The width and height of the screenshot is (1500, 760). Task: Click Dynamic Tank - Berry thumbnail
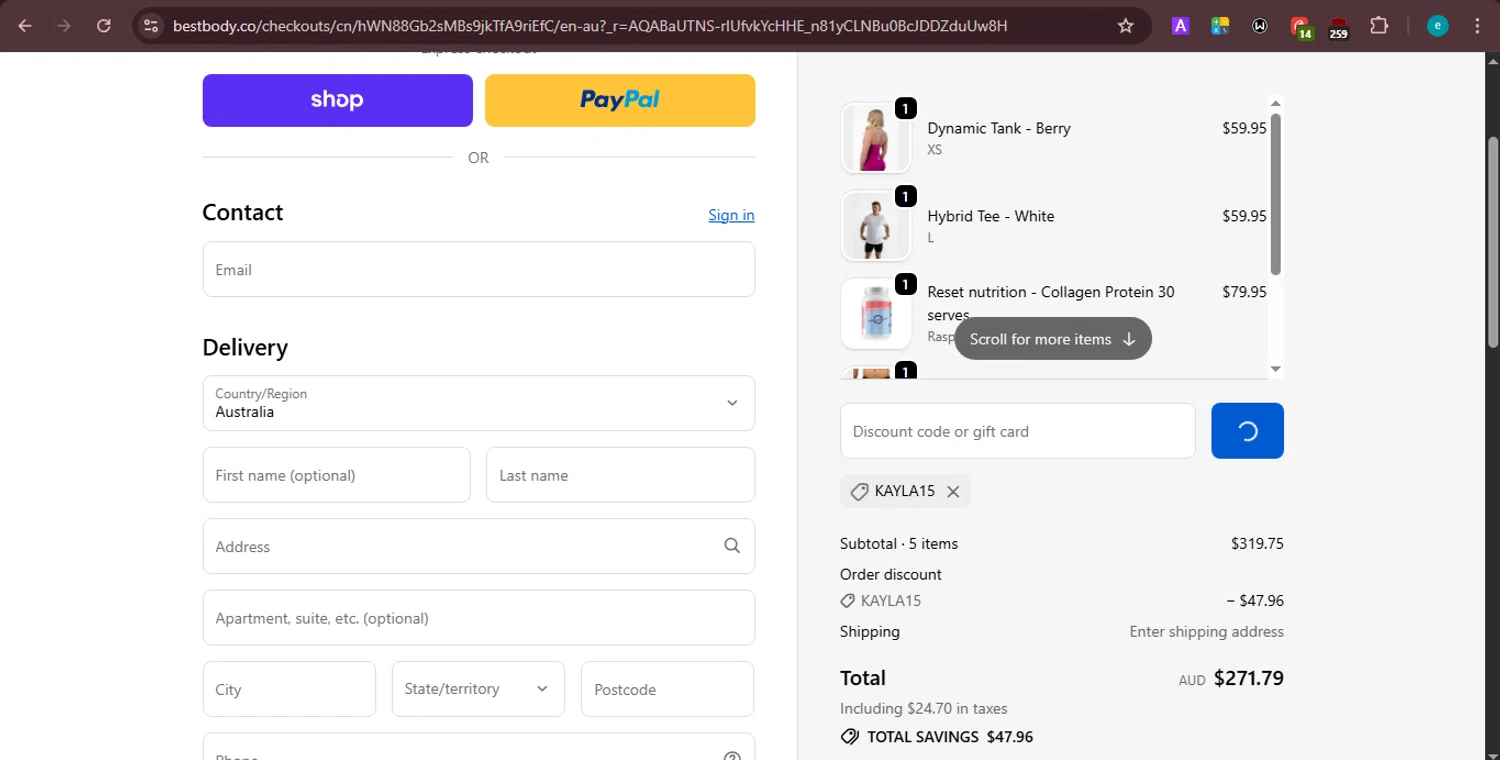876,138
